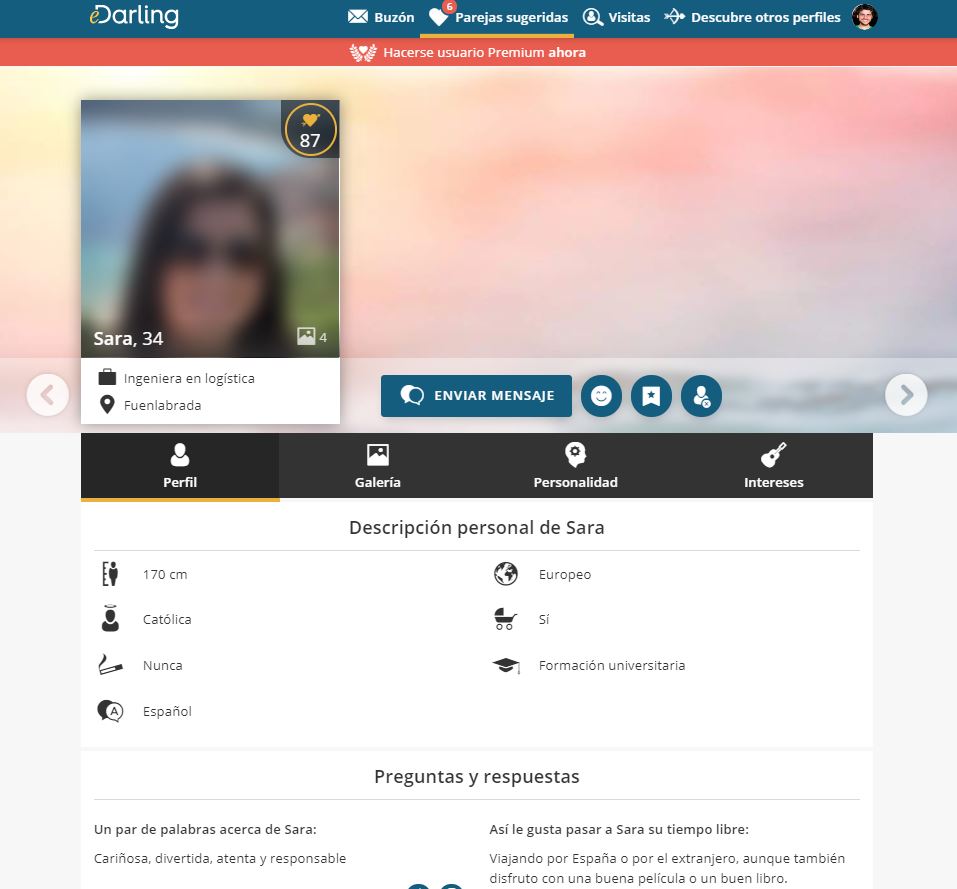
Task: Click the baby stroller children icon
Action: coord(506,619)
